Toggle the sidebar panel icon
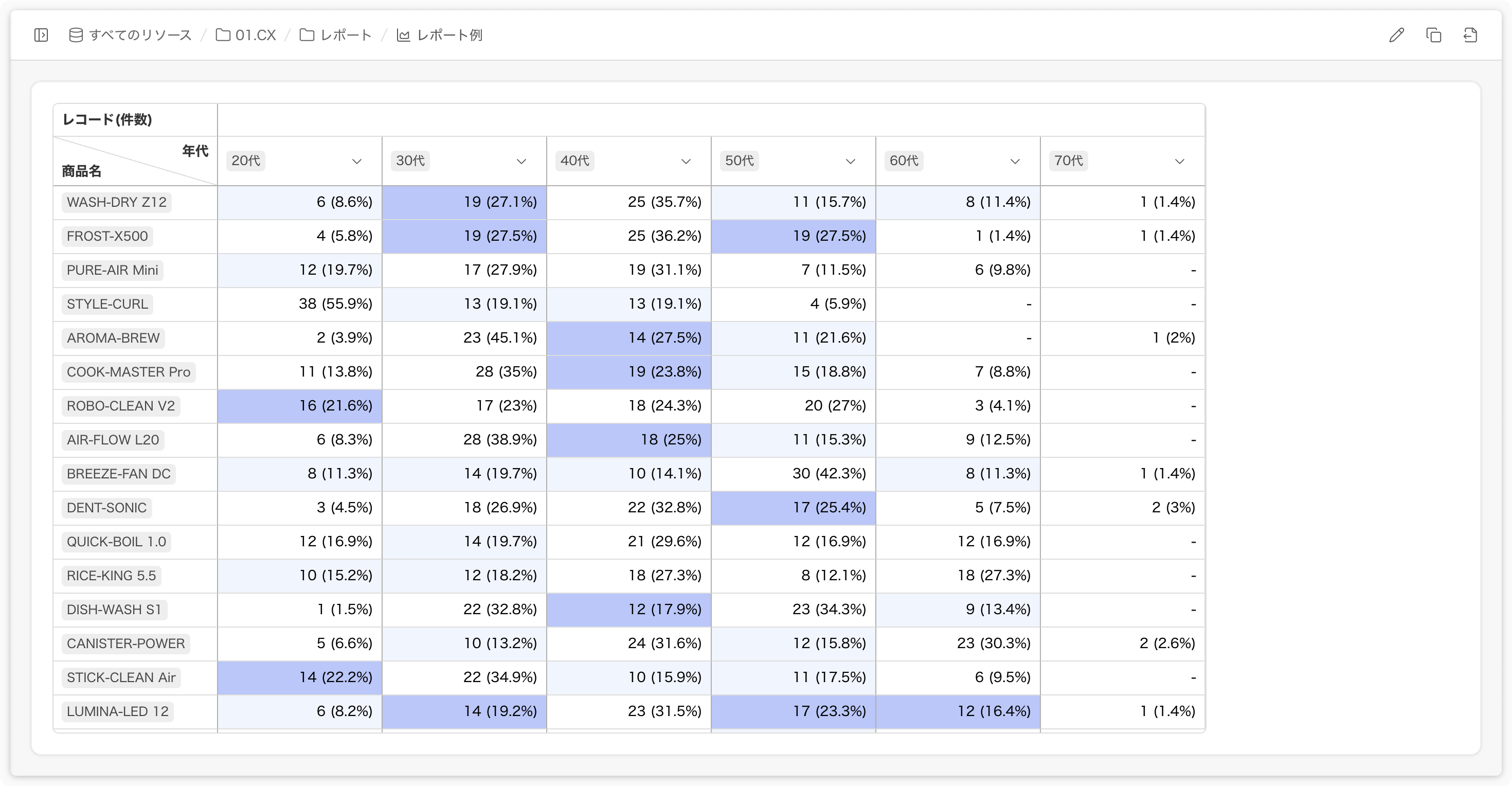 41,35
